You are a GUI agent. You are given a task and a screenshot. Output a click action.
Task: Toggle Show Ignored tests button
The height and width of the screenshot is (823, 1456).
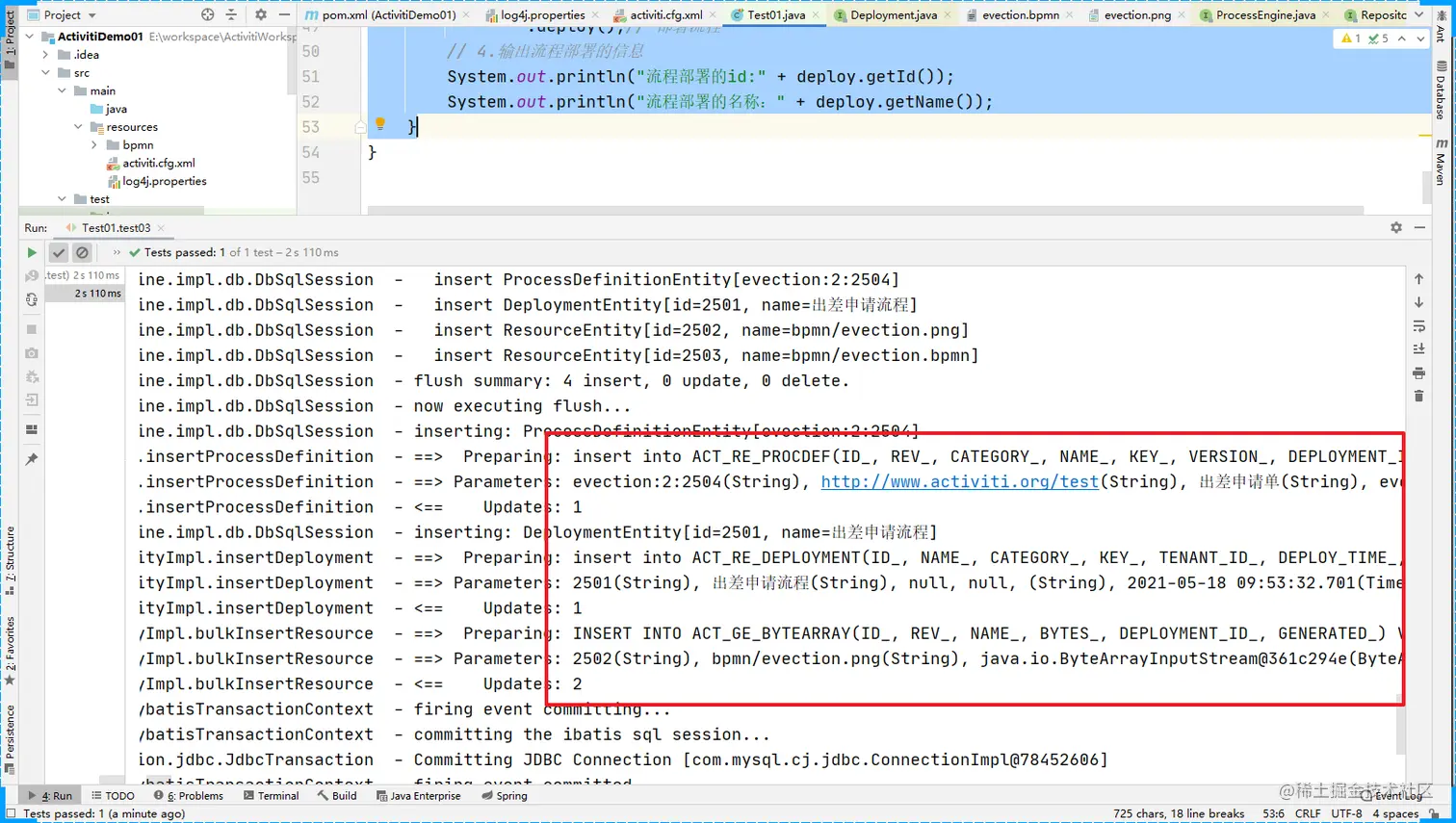82,252
